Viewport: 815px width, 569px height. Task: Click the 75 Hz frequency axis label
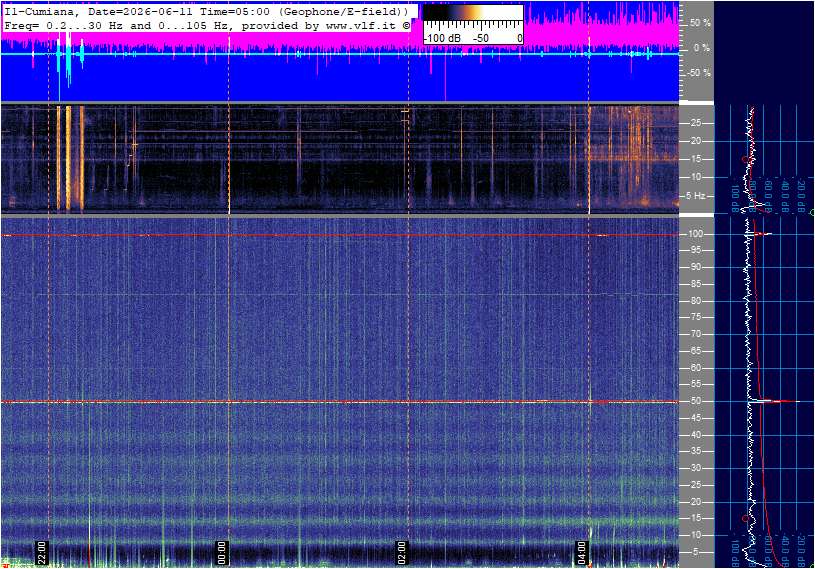[695, 317]
